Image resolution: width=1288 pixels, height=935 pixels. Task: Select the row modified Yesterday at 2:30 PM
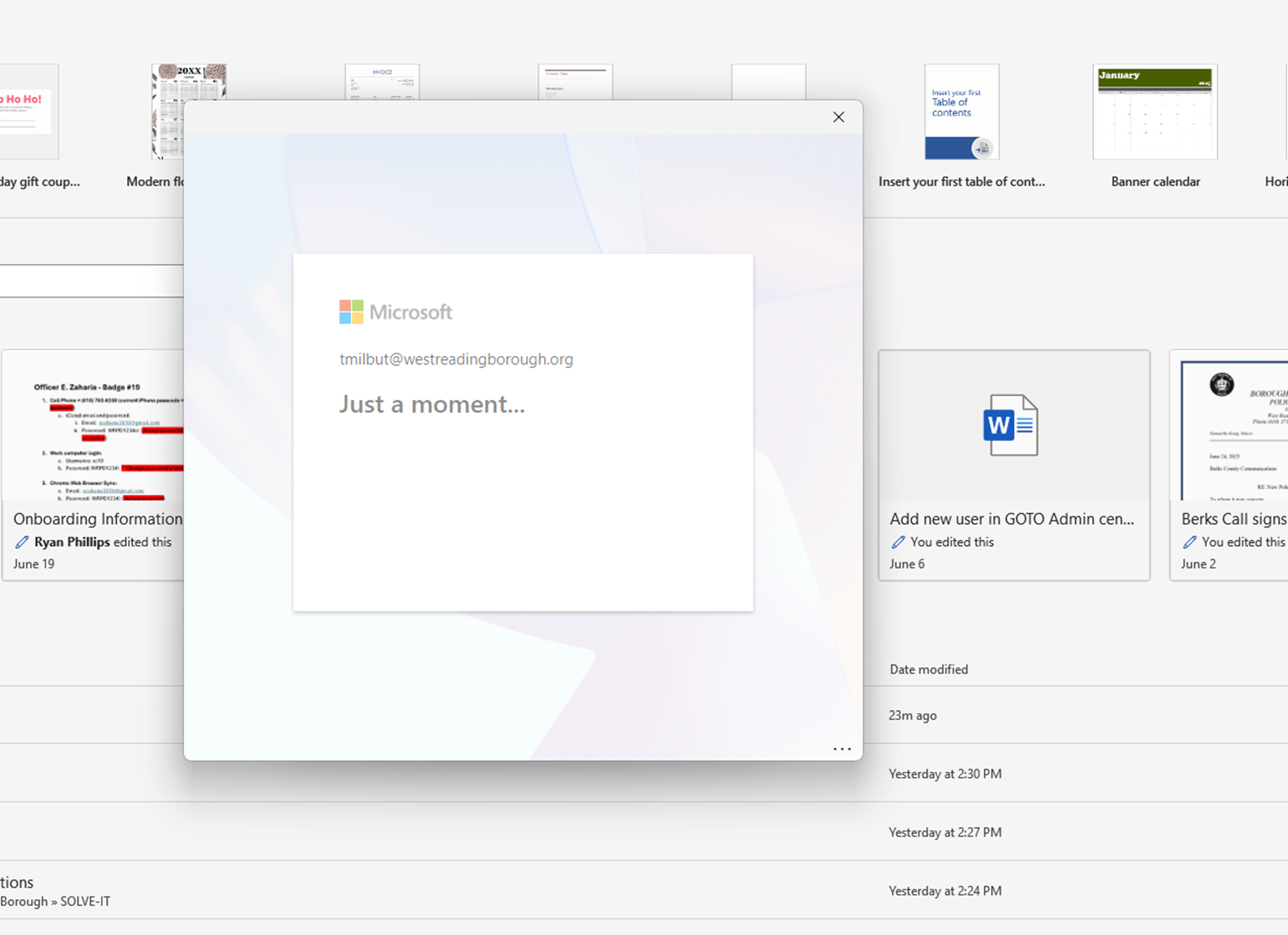pos(644,774)
